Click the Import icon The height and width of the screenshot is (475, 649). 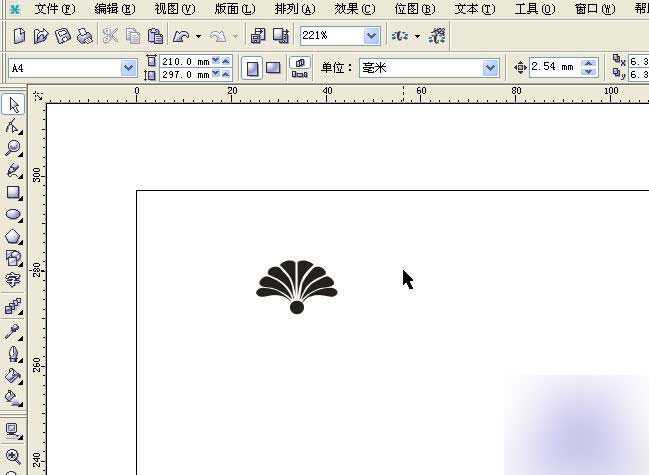258,36
